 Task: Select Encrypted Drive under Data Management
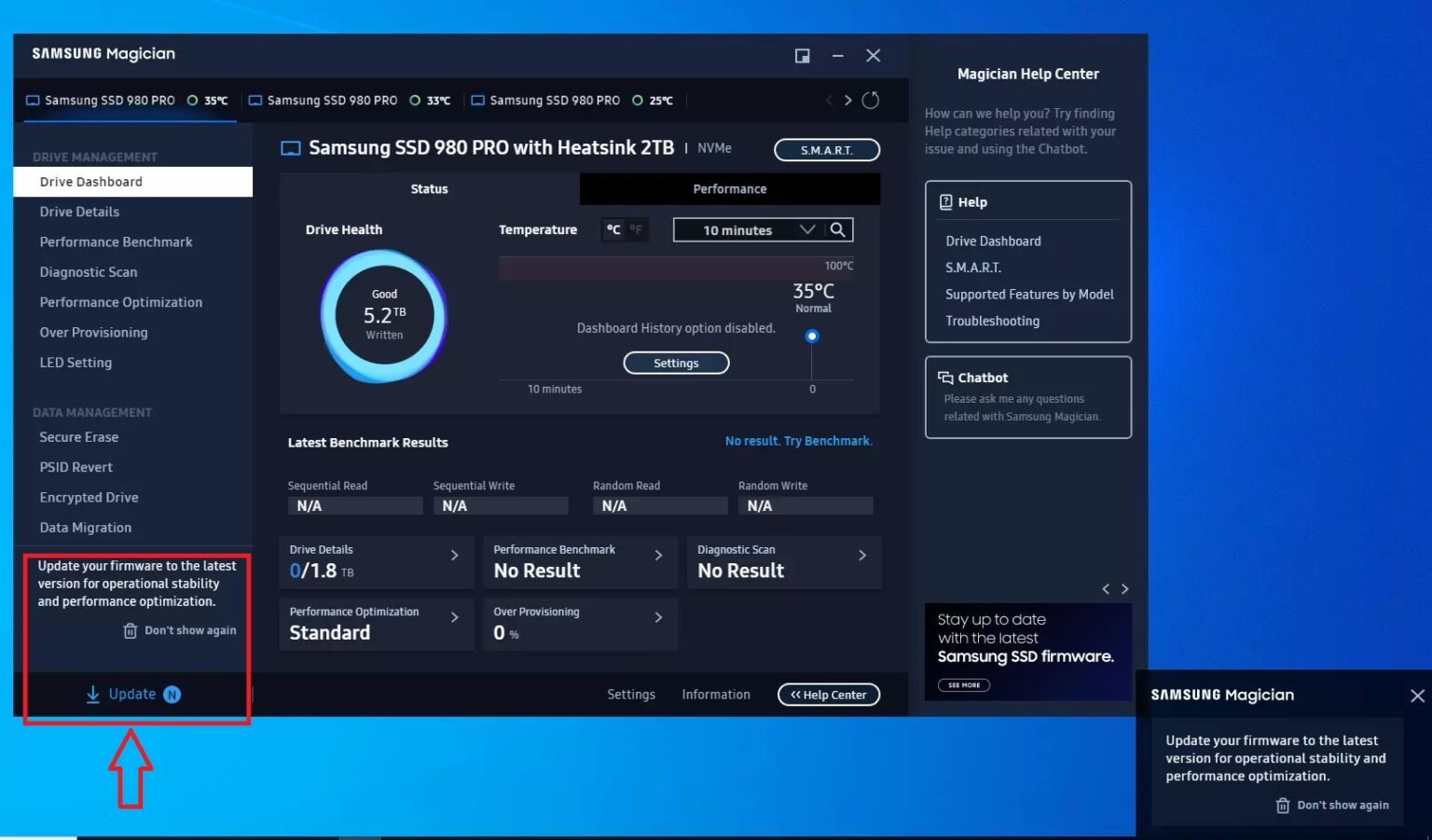(x=89, y=497)
